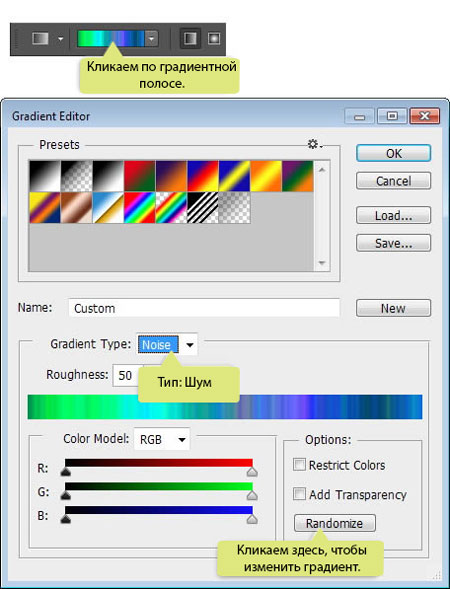The image size is (450, 589).
Task: Click the Save... button
Action: coord(393,243)
